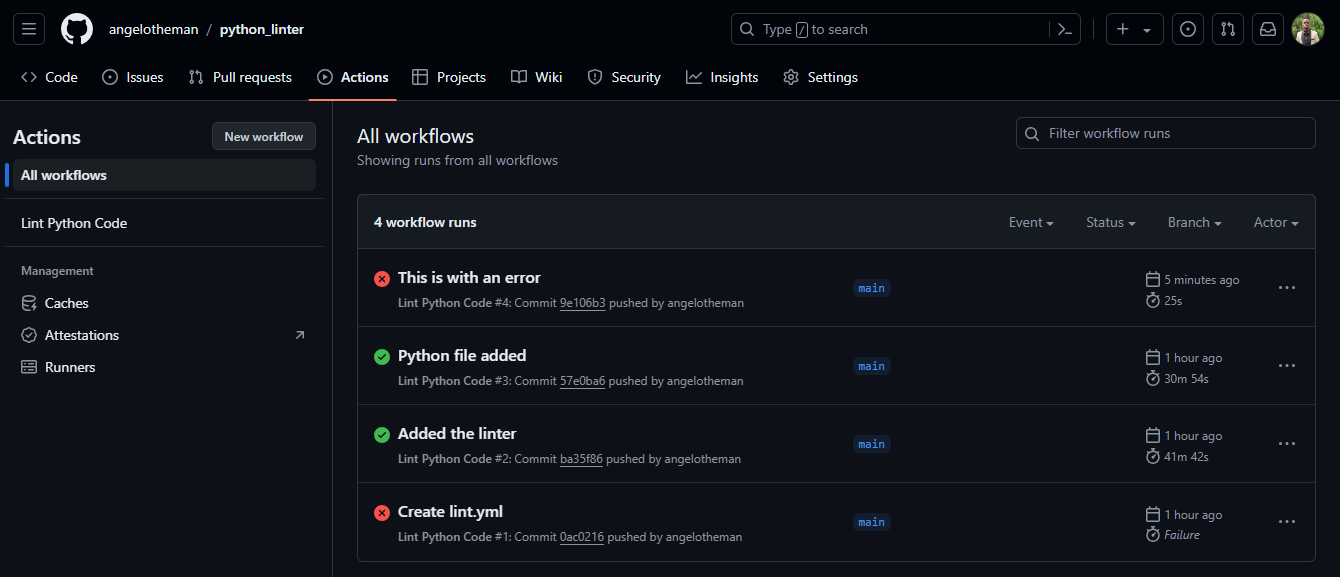Open the notifications inbox icon
1340x577 pixels.
[x=1267, y=28]
